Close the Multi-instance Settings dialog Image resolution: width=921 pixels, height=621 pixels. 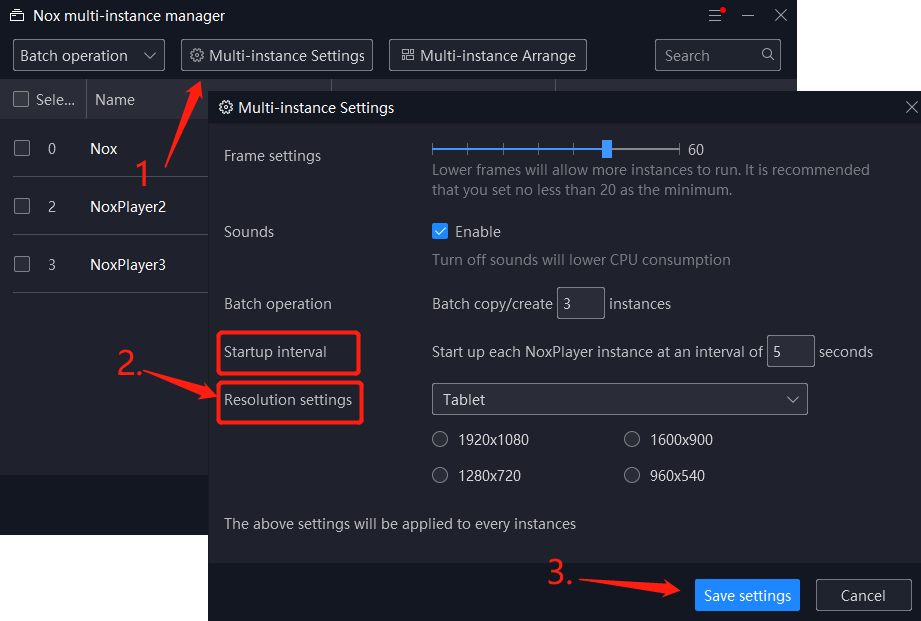911,107
